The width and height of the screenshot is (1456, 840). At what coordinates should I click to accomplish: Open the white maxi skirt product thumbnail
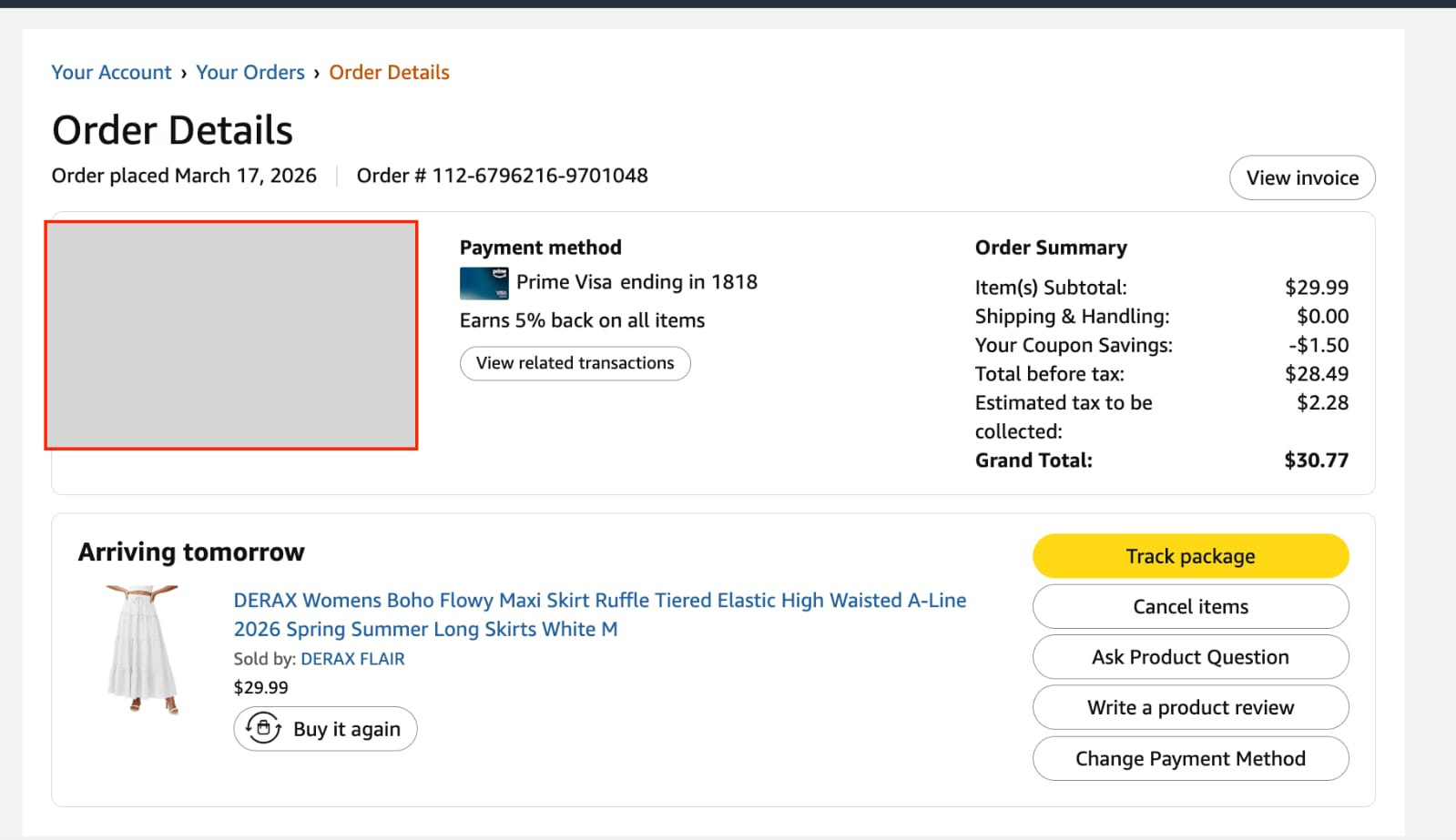142,649
